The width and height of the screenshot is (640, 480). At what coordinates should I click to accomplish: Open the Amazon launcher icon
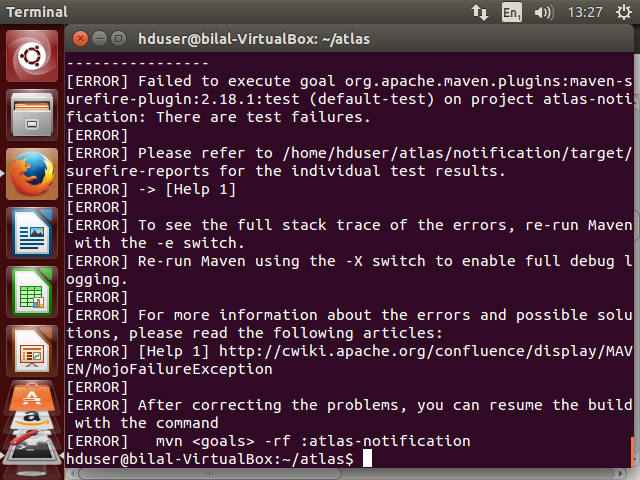[x=32, y=420]
